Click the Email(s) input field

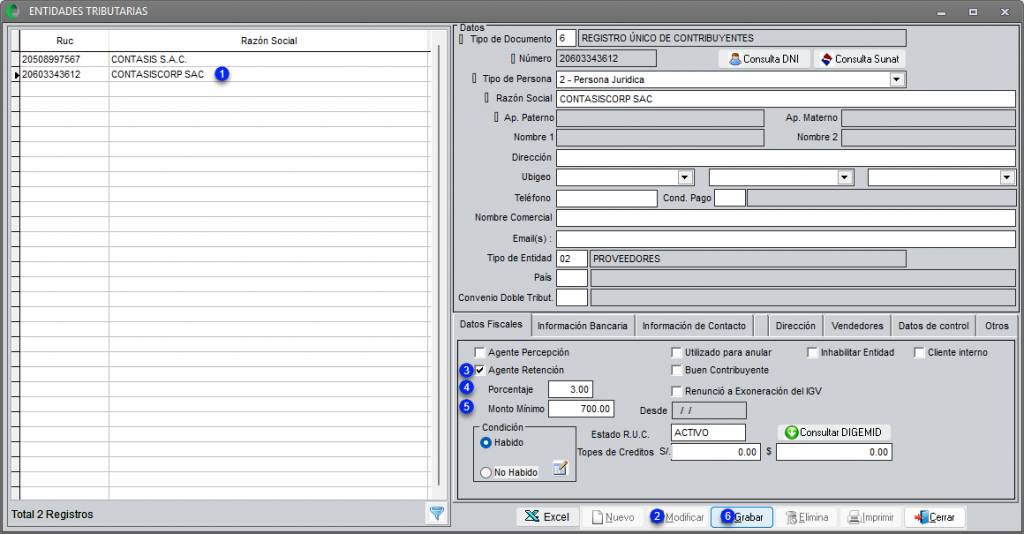tap(786, 238)
